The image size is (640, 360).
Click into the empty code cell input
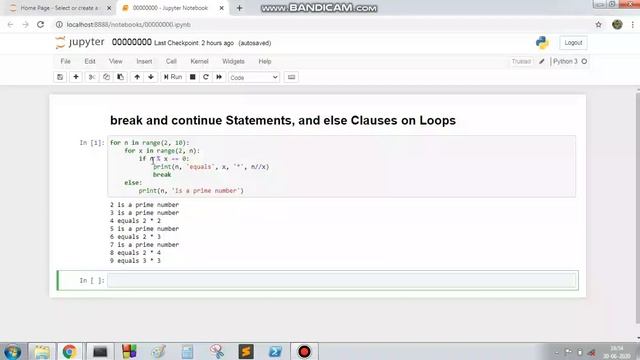[342, 280]
